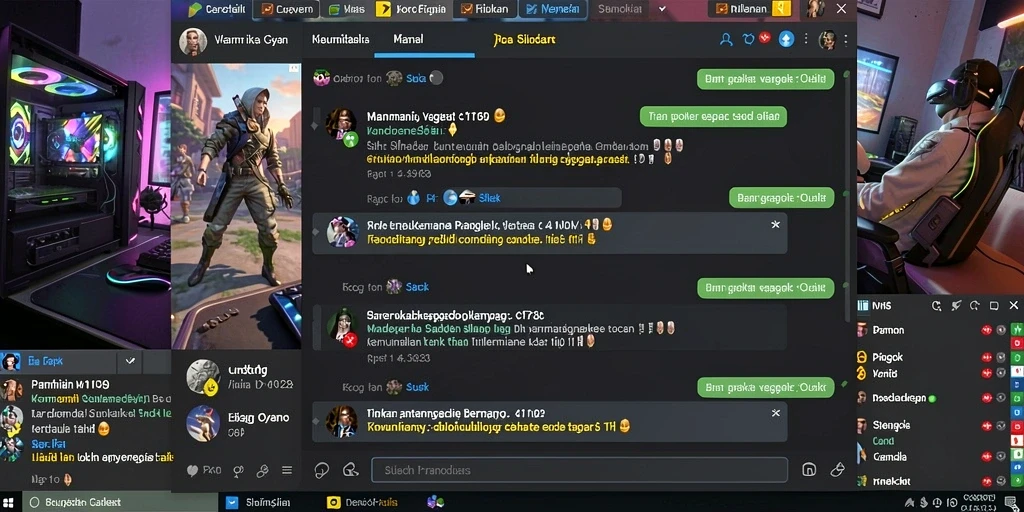This screenshot has width=1024, height=512.
Task: Switch to the Cerctailt browser tab
Action: point(217,9)
